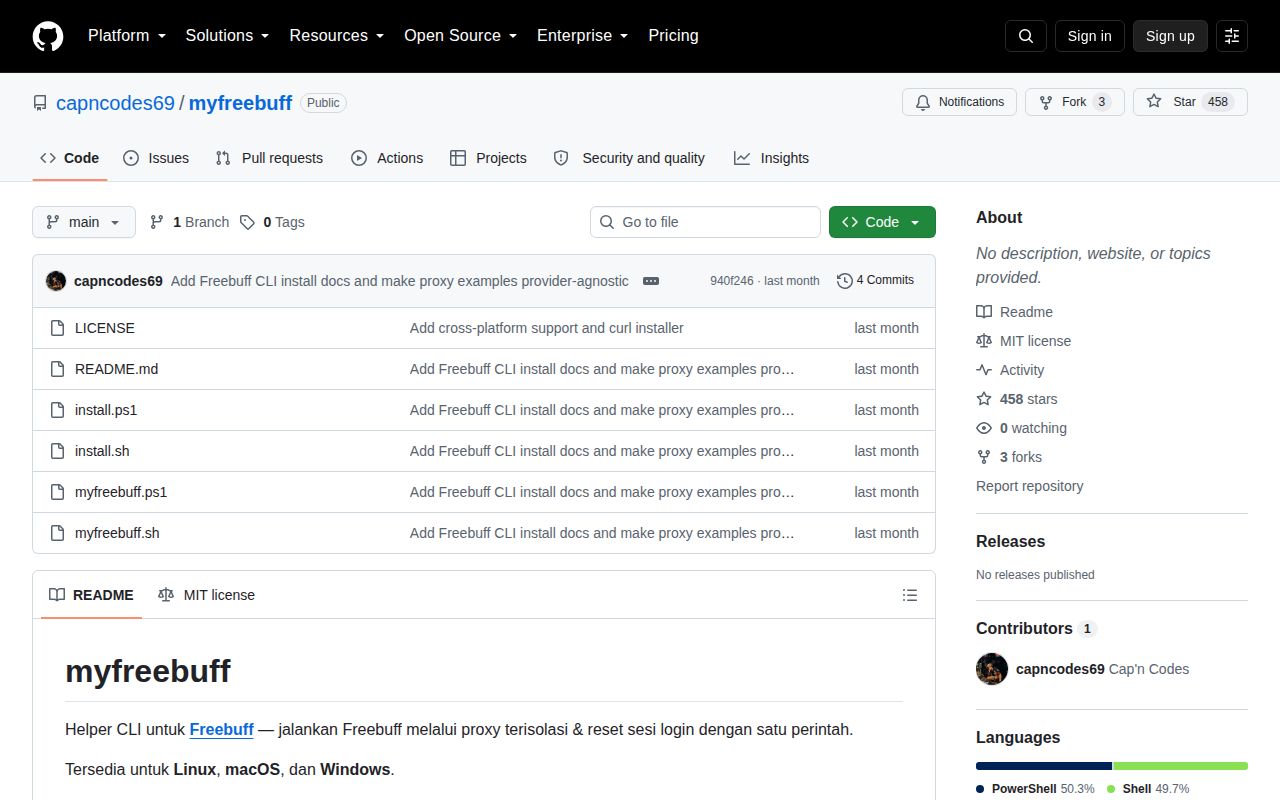Open the Pricing page
Viewport: 1280px width, 800px height.
click(x=673, y=36)
